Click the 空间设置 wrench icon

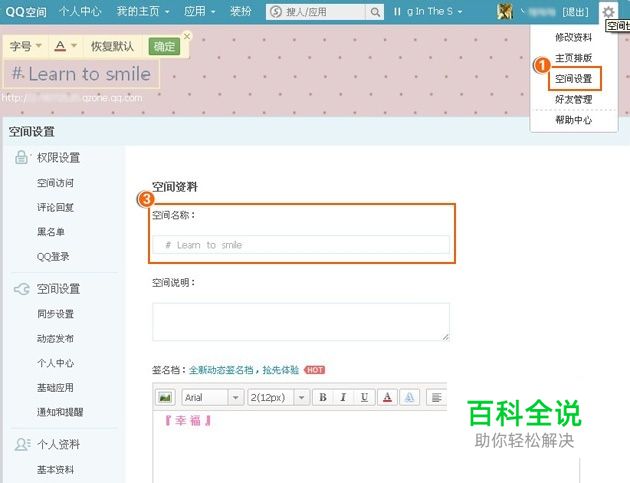(x=22, y=289)
